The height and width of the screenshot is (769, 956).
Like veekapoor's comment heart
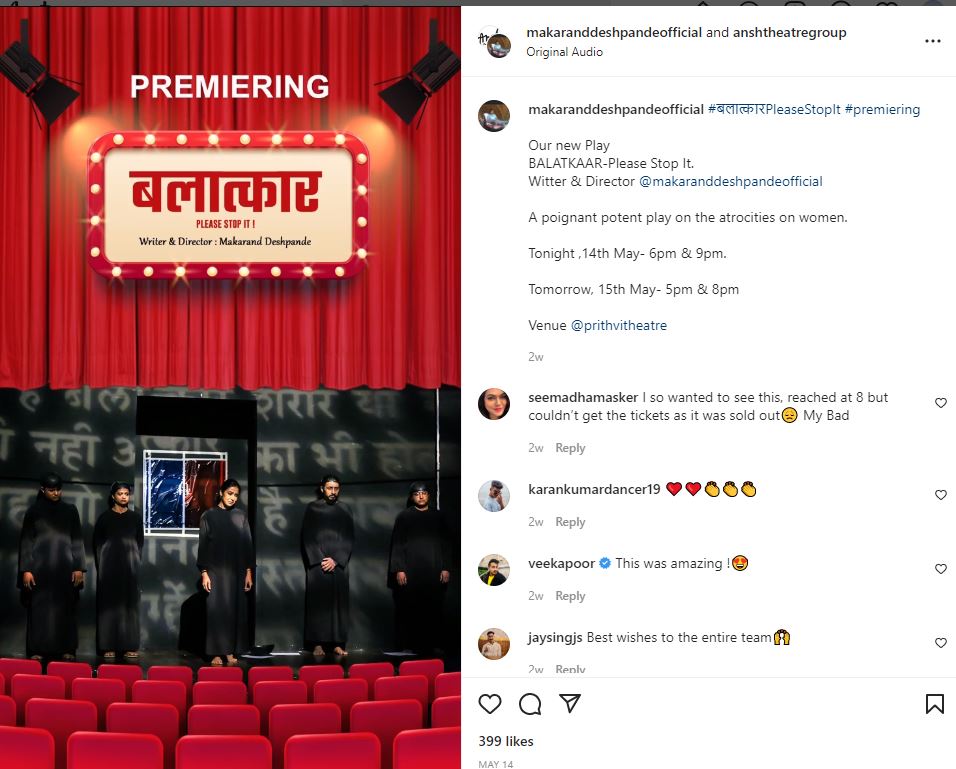pos(941,568)
